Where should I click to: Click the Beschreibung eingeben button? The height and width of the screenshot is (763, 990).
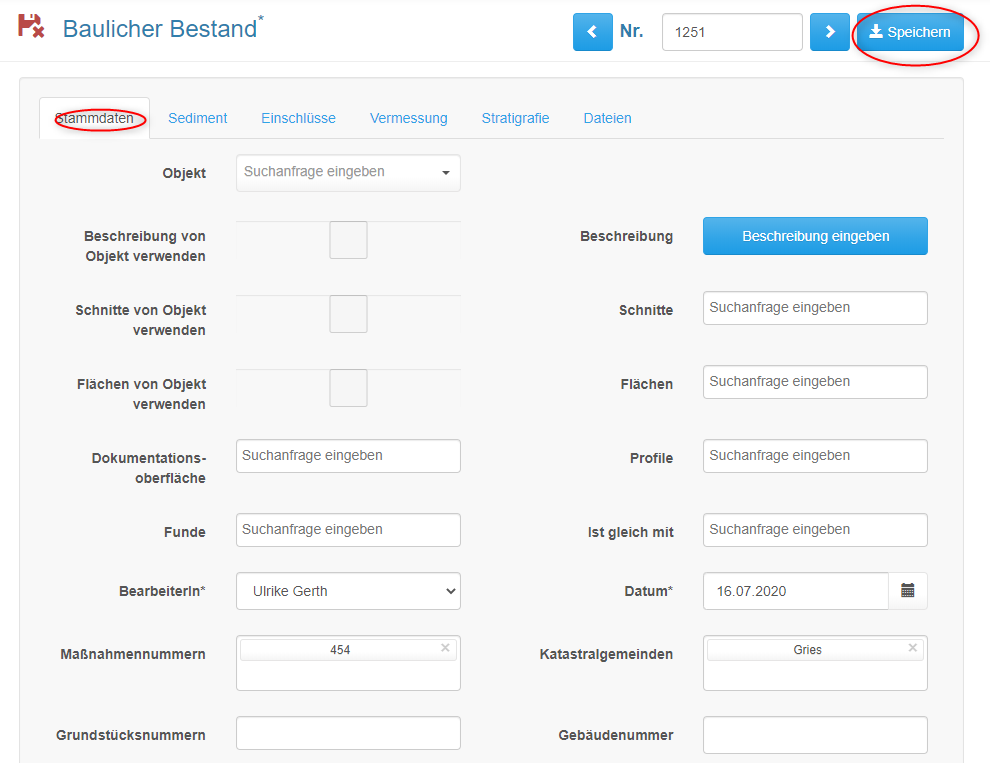point(815,236)
